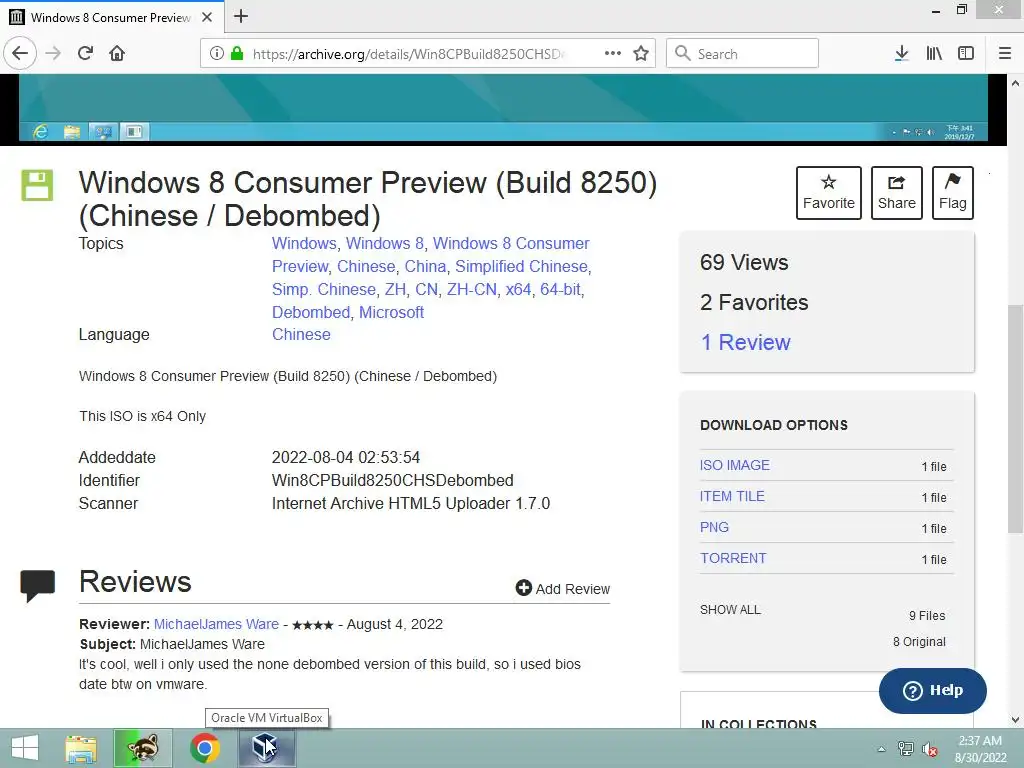
Task: Click SHOW ALL download files
Action: [x=730, y=609]
